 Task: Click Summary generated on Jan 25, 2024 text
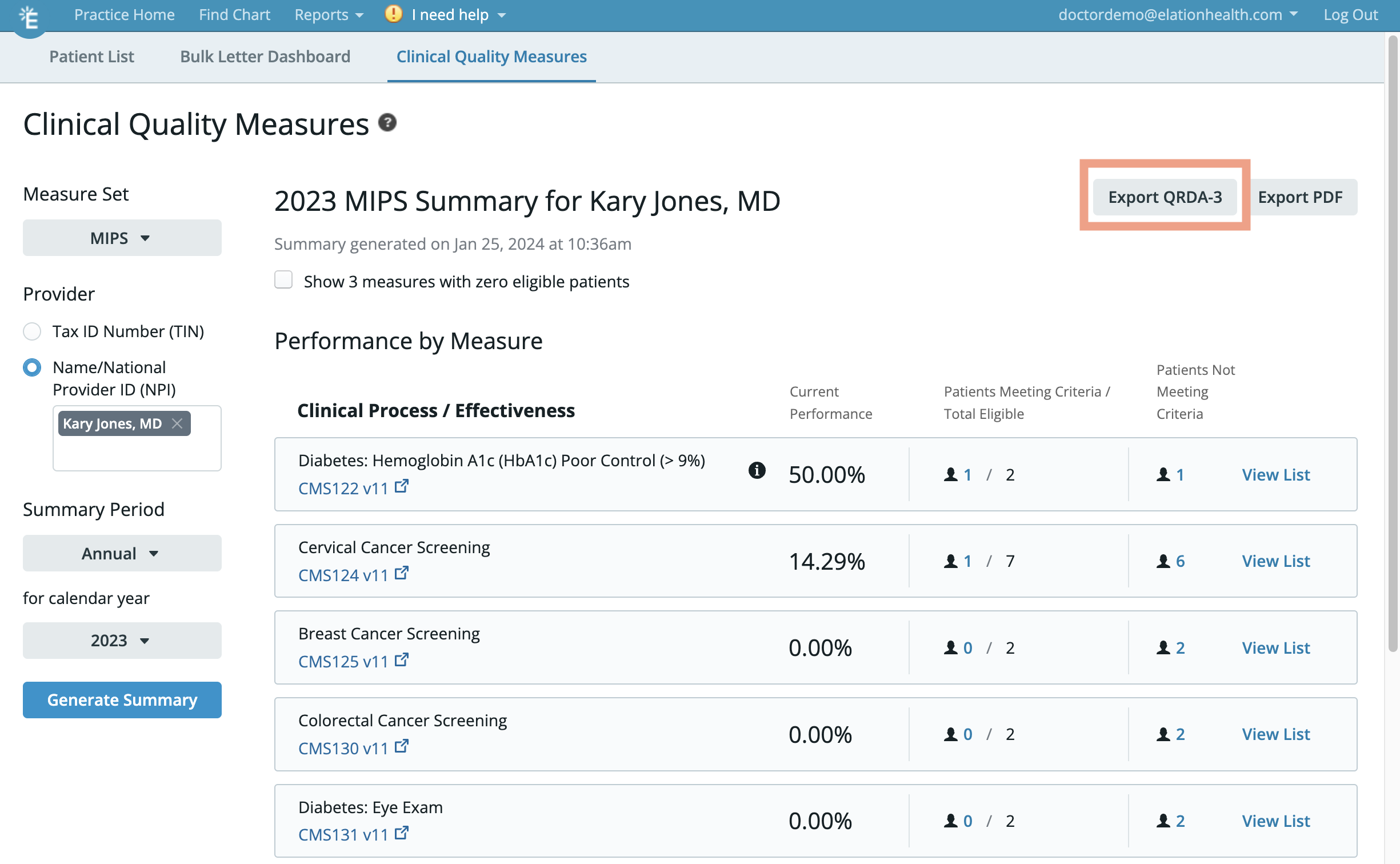(x=453, y=244)
